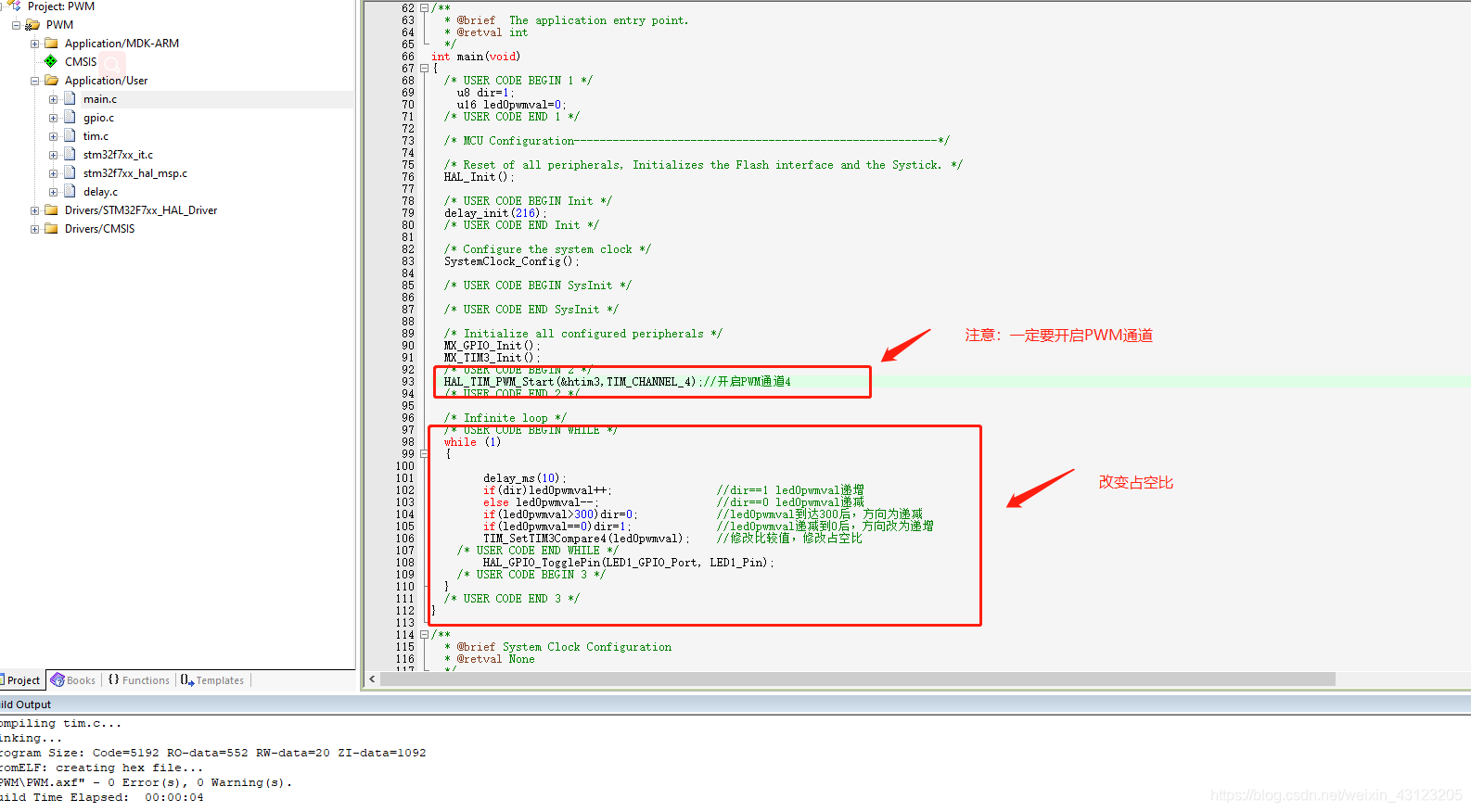Viewport: 1471px width, 812px height.
Task: Click the HAL_TIM_PWM_Start code line 93
Action: pos(617,382)
